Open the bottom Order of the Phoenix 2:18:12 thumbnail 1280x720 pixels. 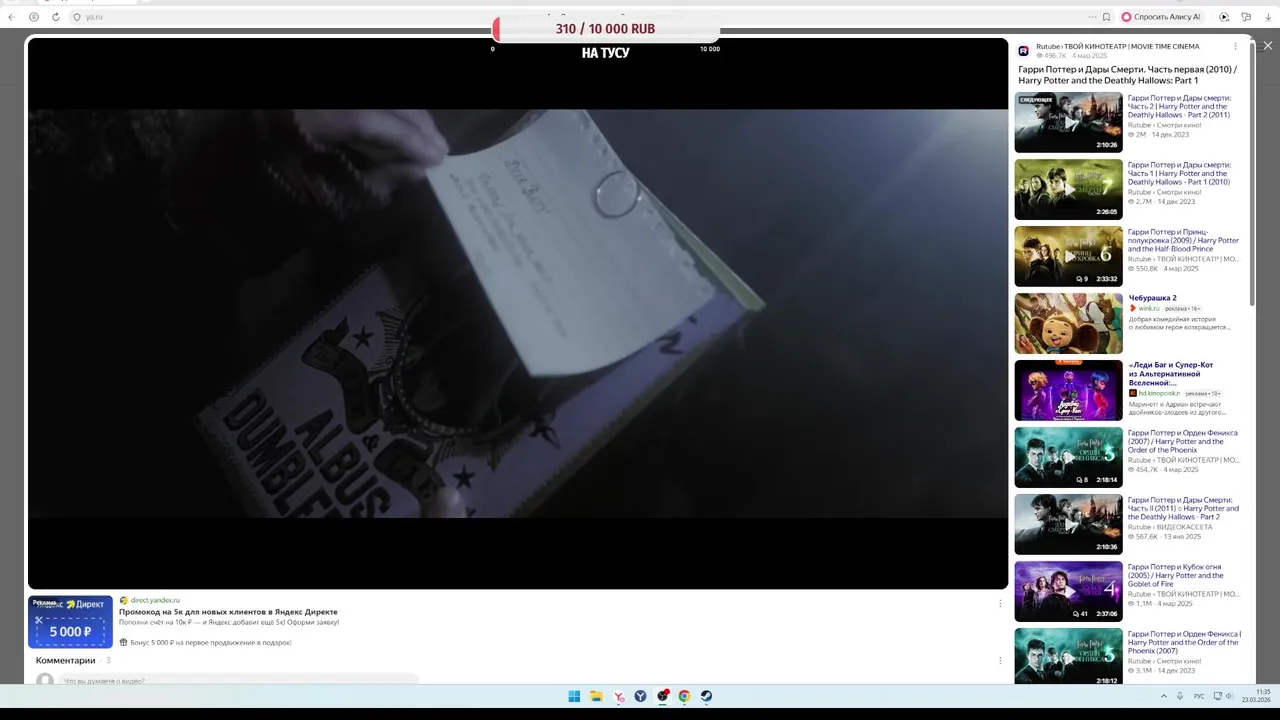point(1068,656)
